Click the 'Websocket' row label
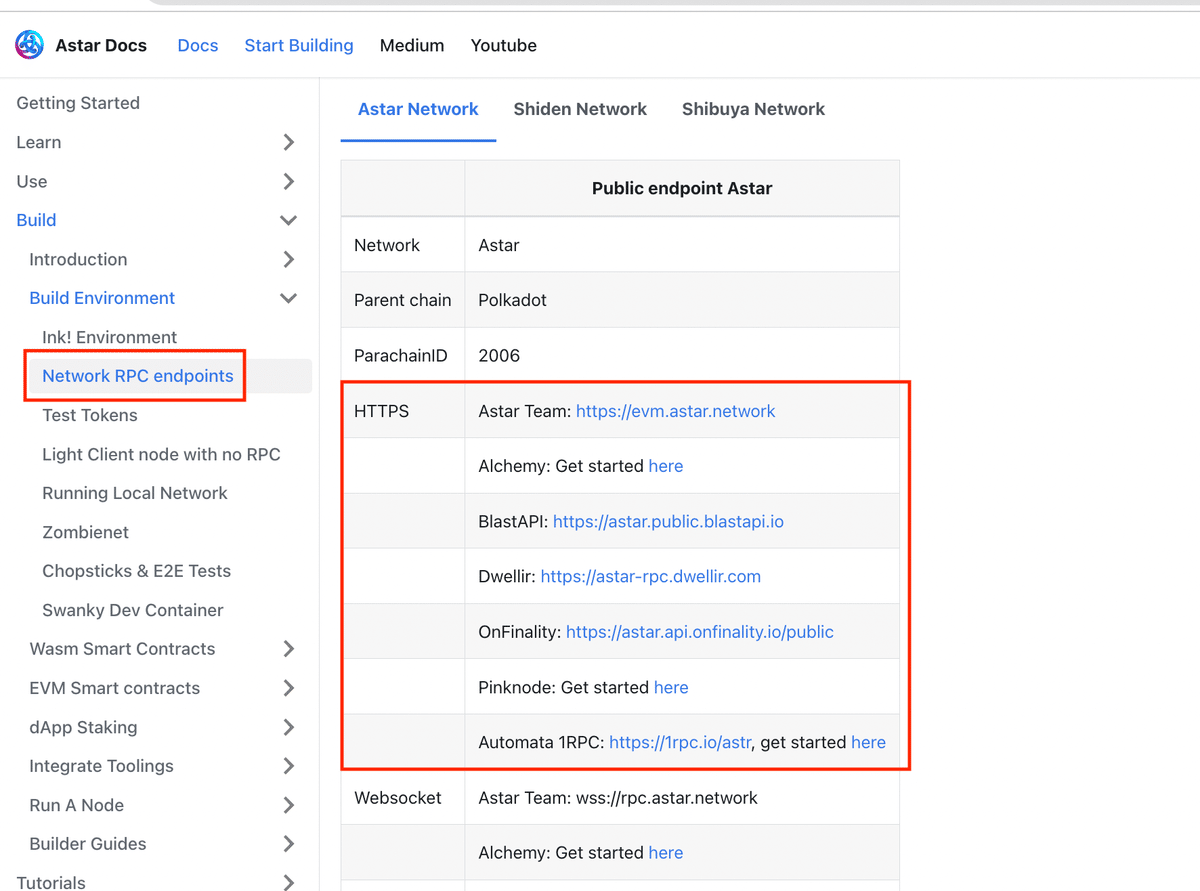This screenshot has height=891, width=1200. pos(397,798)
